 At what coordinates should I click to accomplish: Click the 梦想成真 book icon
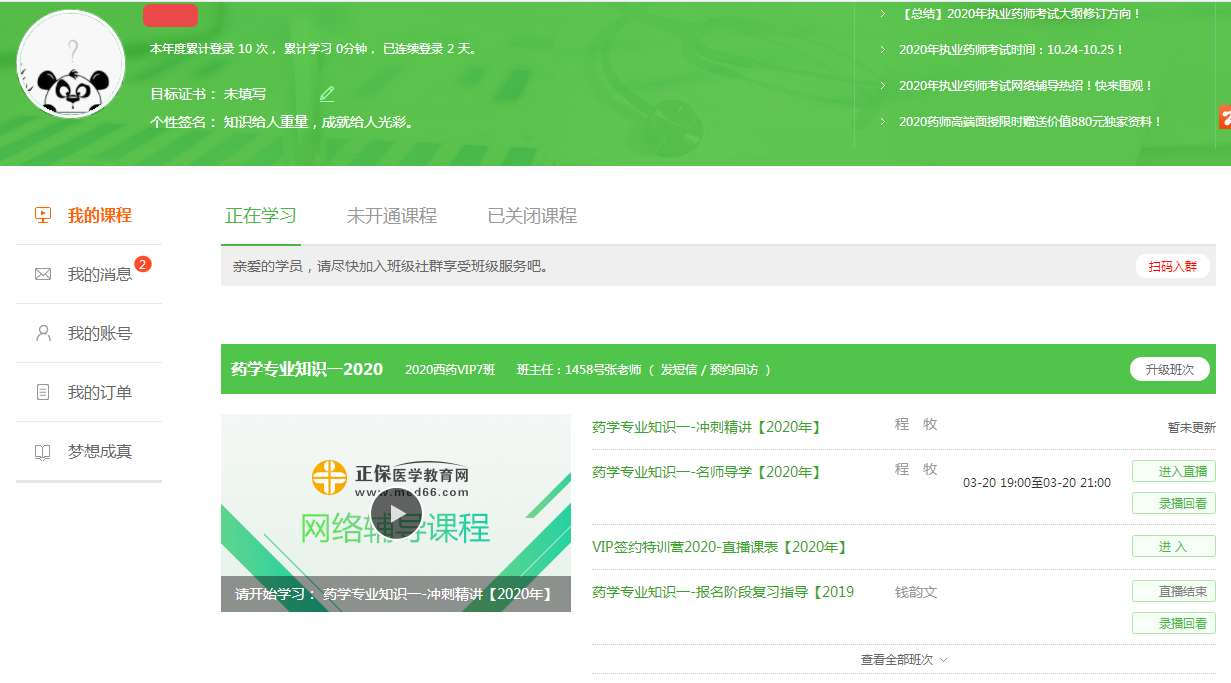42,451
